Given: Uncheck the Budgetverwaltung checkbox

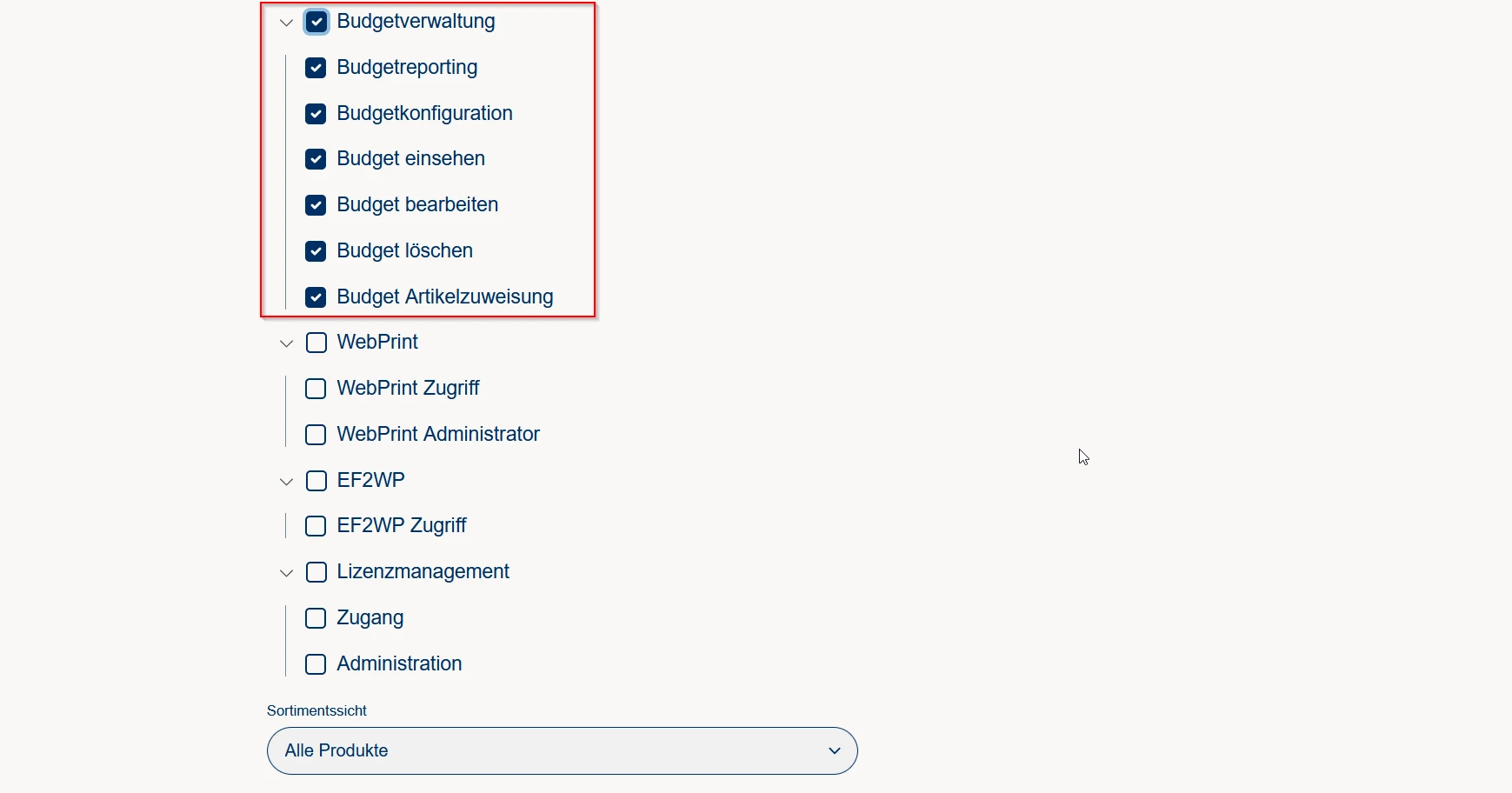Looking at the screenshot, I should (x=316, y=22).
